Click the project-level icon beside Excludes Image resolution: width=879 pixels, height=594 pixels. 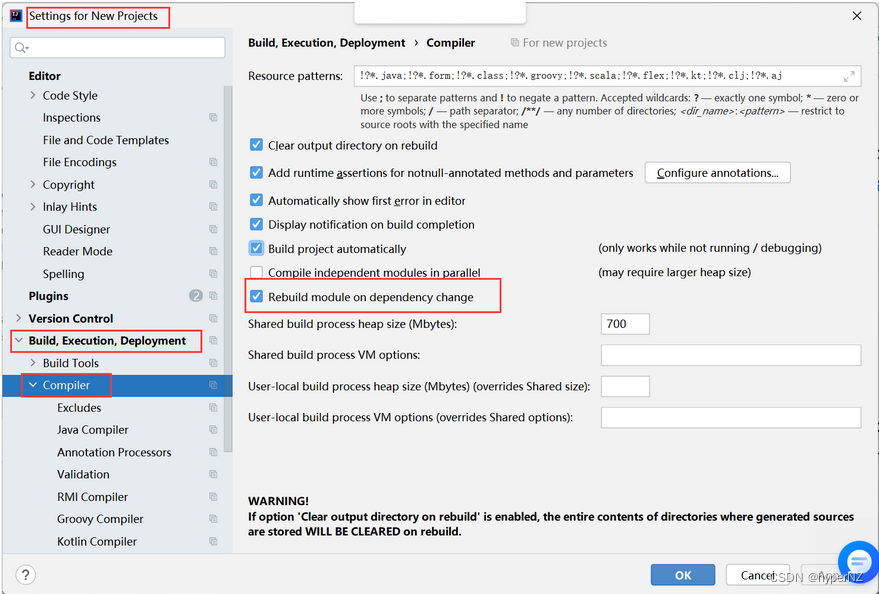click(x=213, y=407)
